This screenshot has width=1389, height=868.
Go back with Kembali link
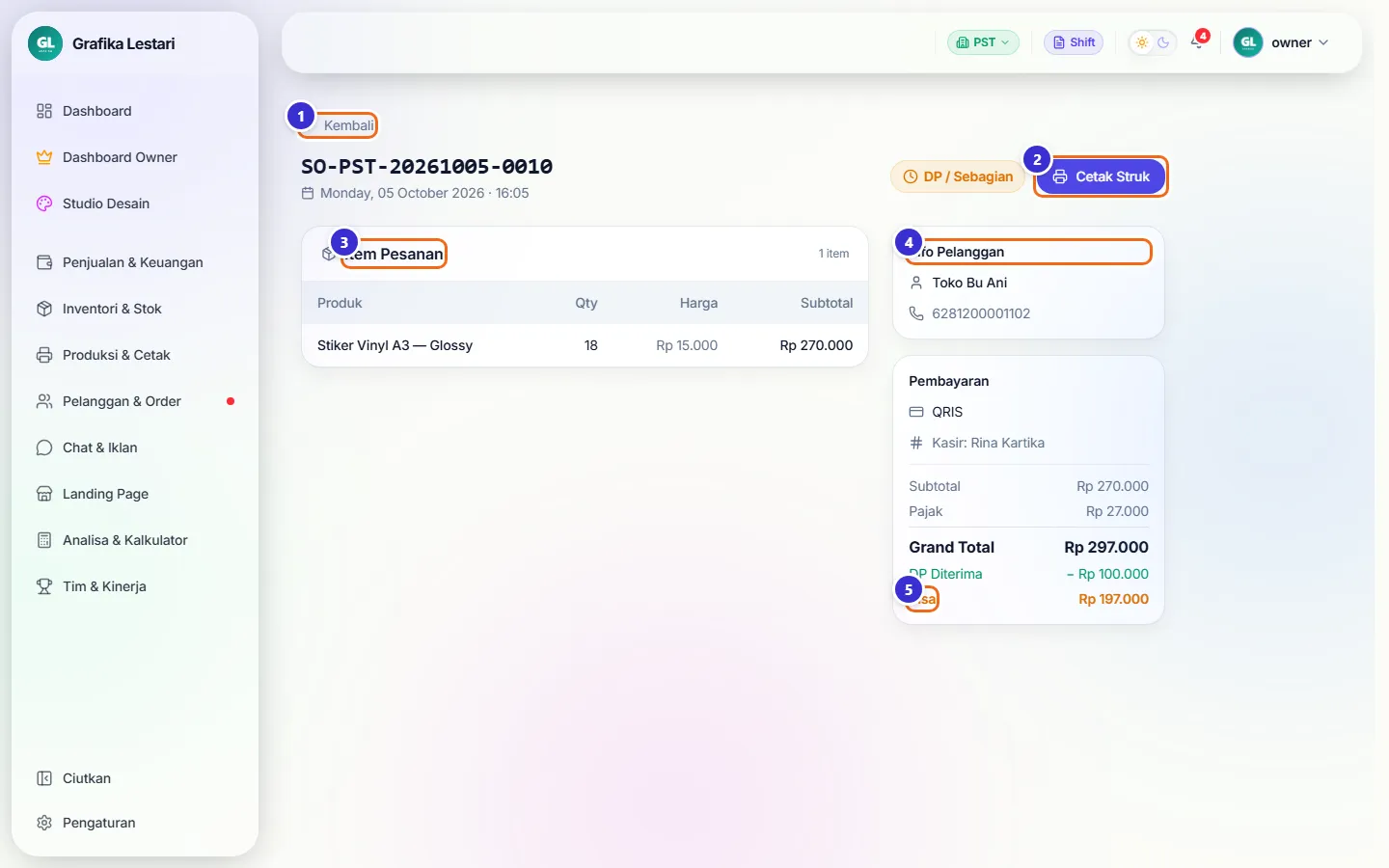coord(340,125)
